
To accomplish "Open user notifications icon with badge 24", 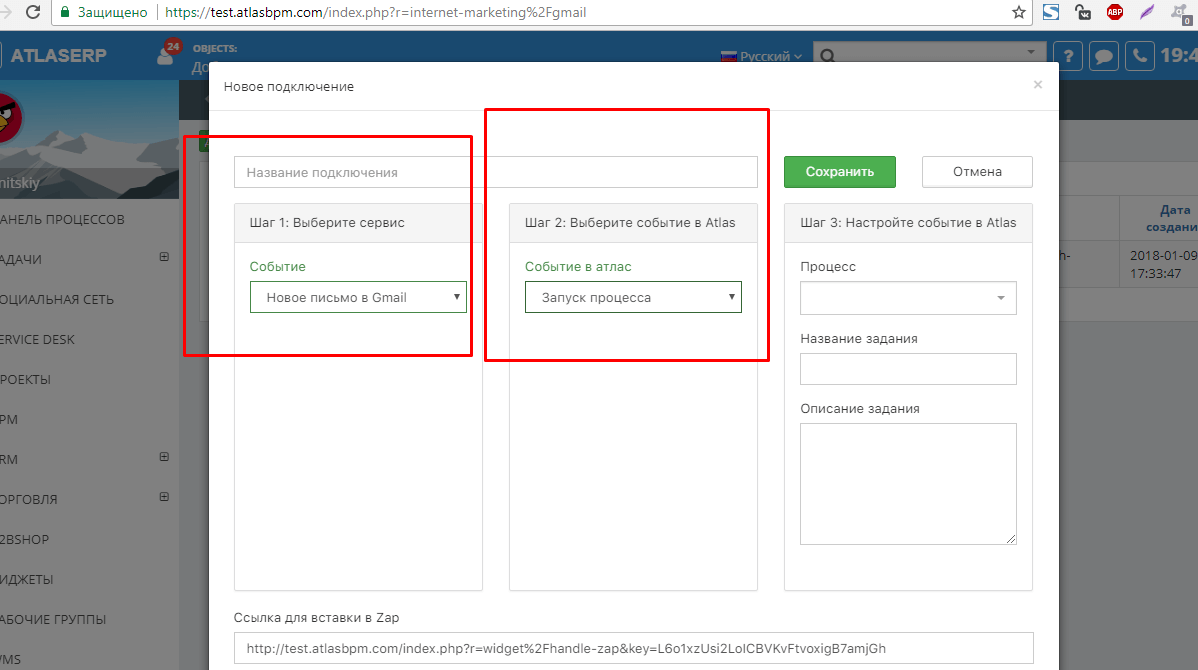I will point(168,53).
